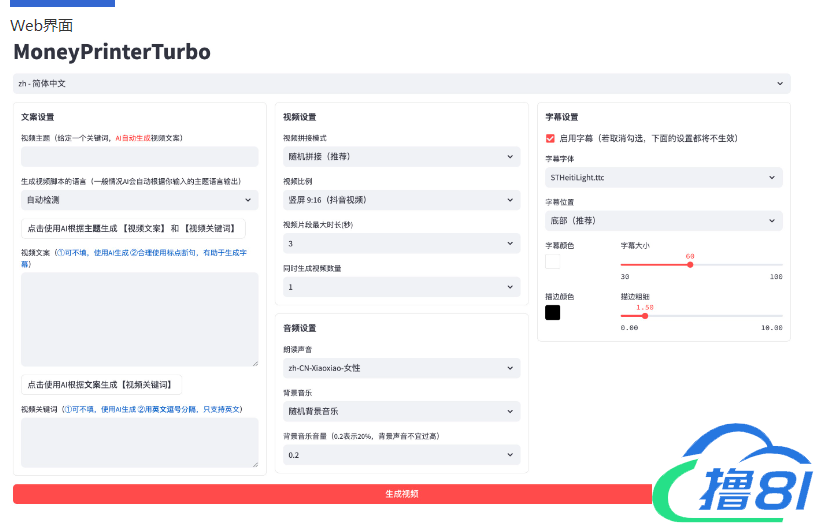Expand the 字幕位置 底部 dropdown
The height and width of the screenshot is (523, 814).
coord(663,220)
